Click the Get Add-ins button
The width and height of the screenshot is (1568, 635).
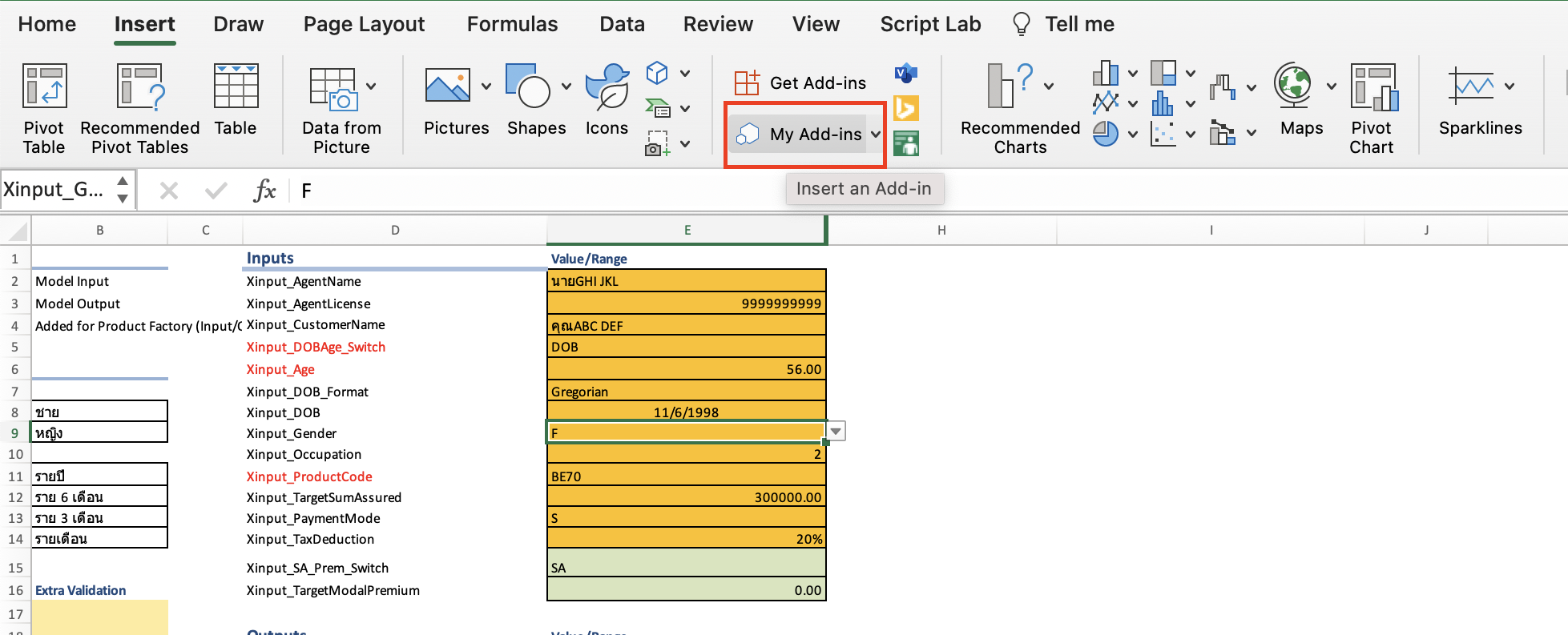(x=800, y=82)
